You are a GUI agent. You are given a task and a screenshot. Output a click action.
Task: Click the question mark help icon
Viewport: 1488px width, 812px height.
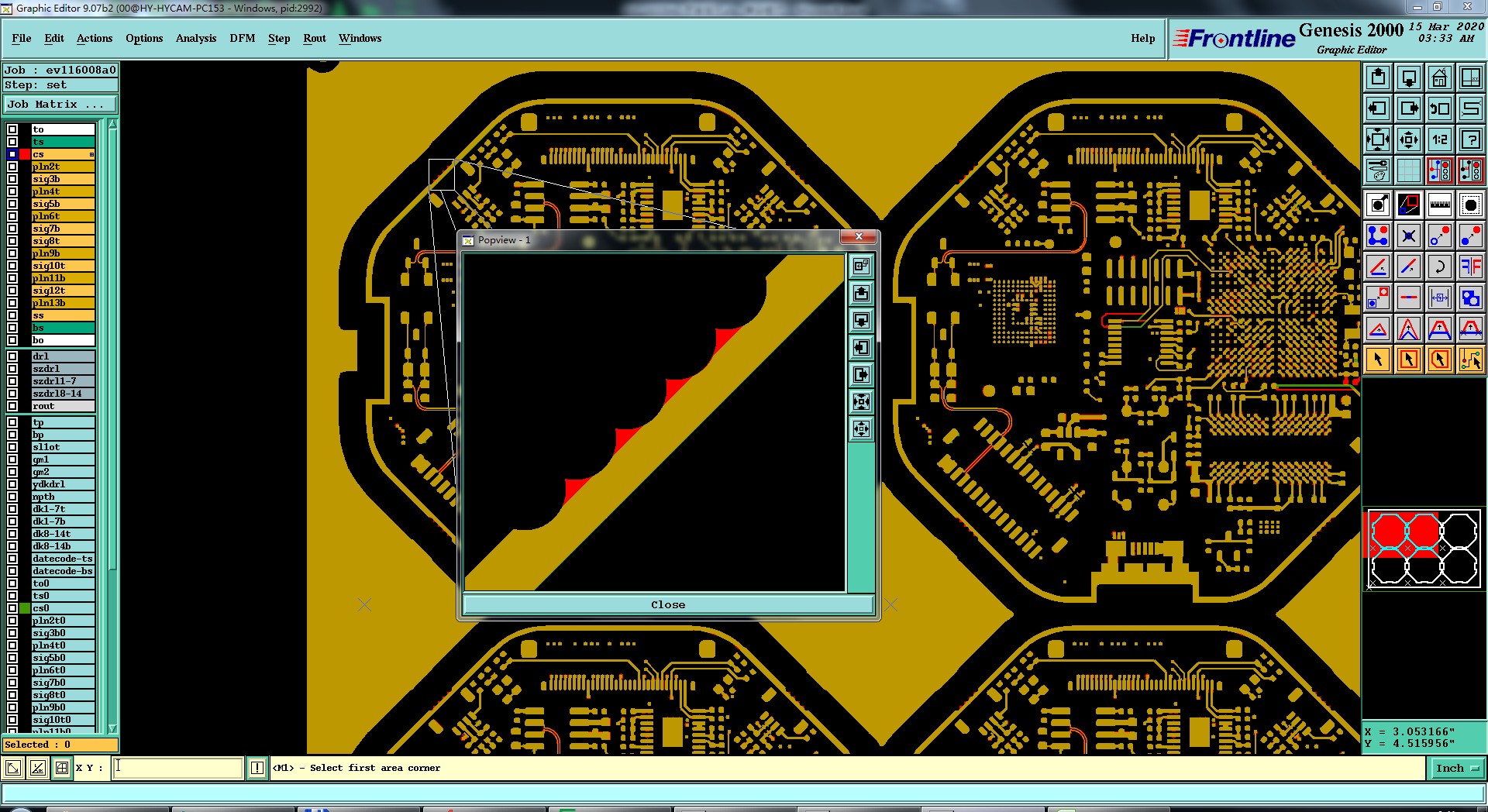[x=1470, y=139]
